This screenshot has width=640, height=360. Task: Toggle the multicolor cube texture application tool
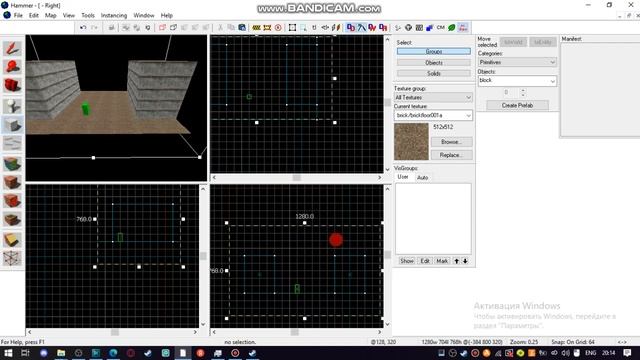pyautogui.click(x=12, y=163)
